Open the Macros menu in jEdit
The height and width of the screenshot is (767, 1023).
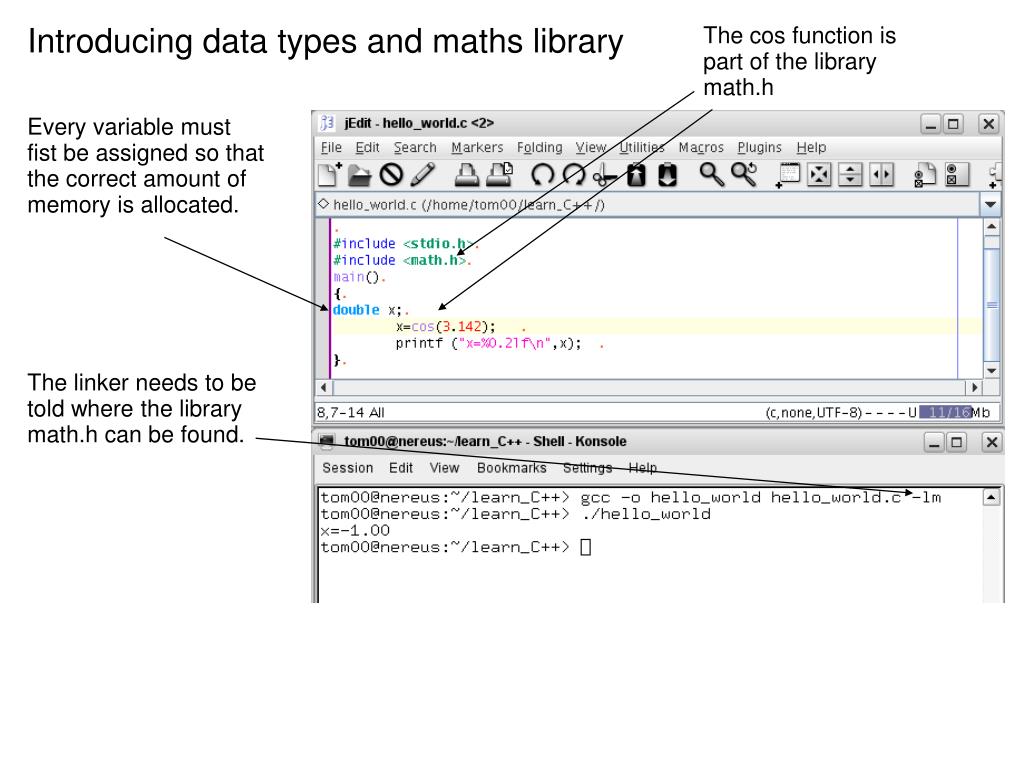tap(701, 147)
